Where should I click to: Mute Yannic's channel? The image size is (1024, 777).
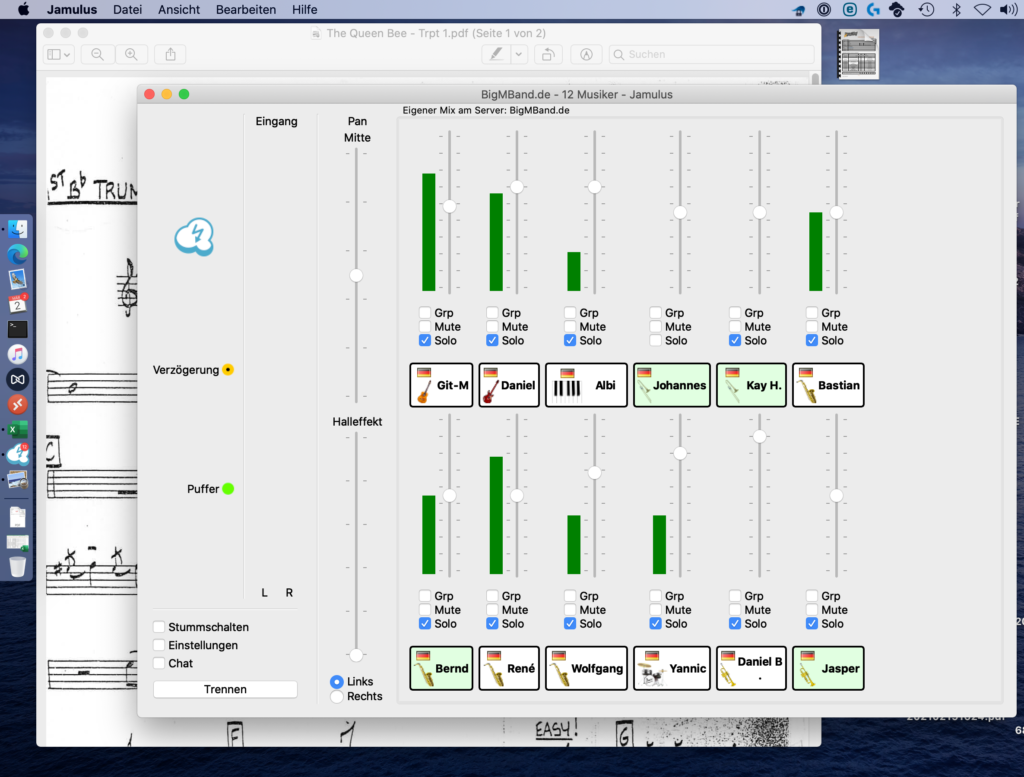click(656, 610)
